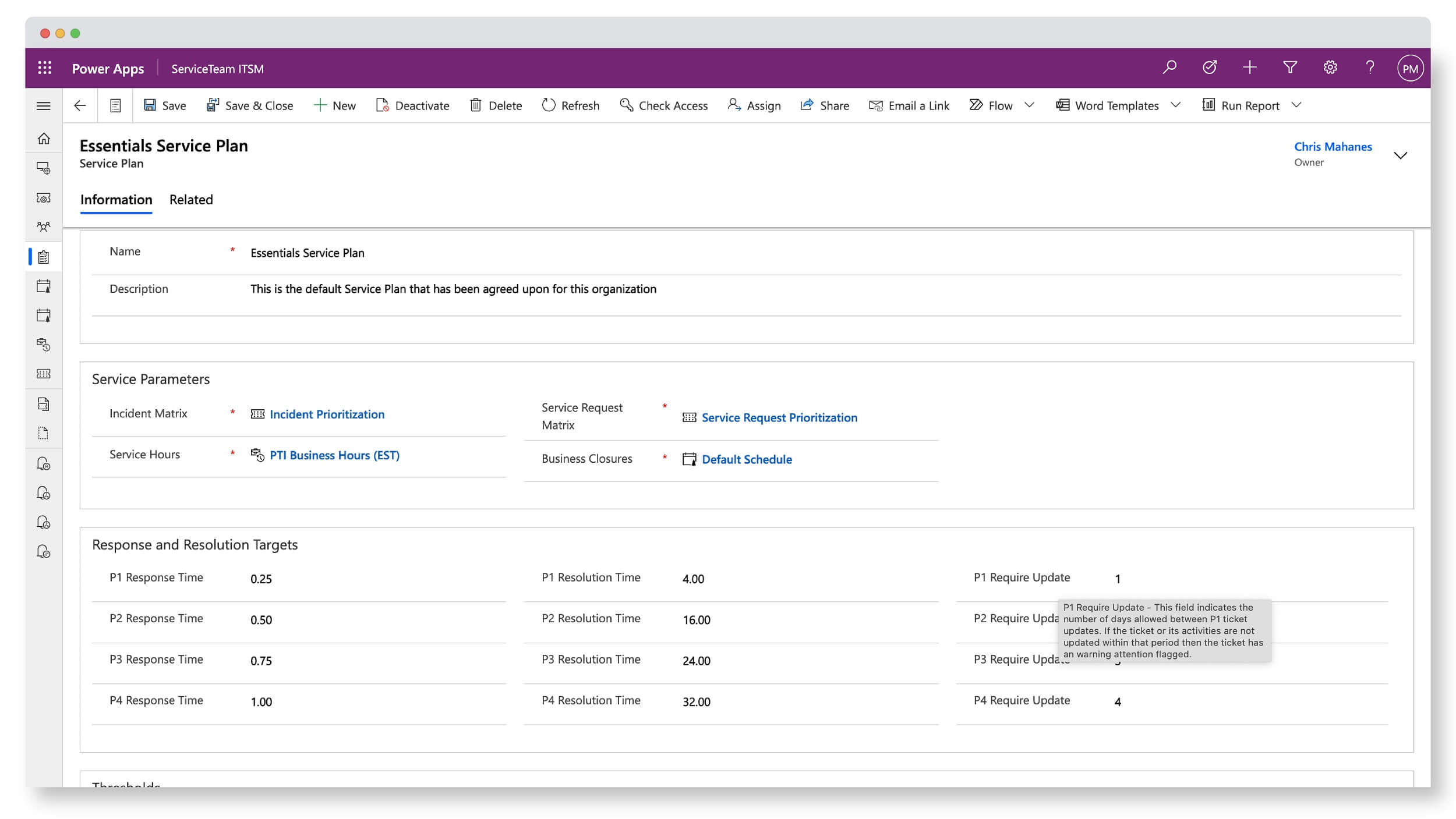Expand the header owner chevron

click(x=1400, y=155)
